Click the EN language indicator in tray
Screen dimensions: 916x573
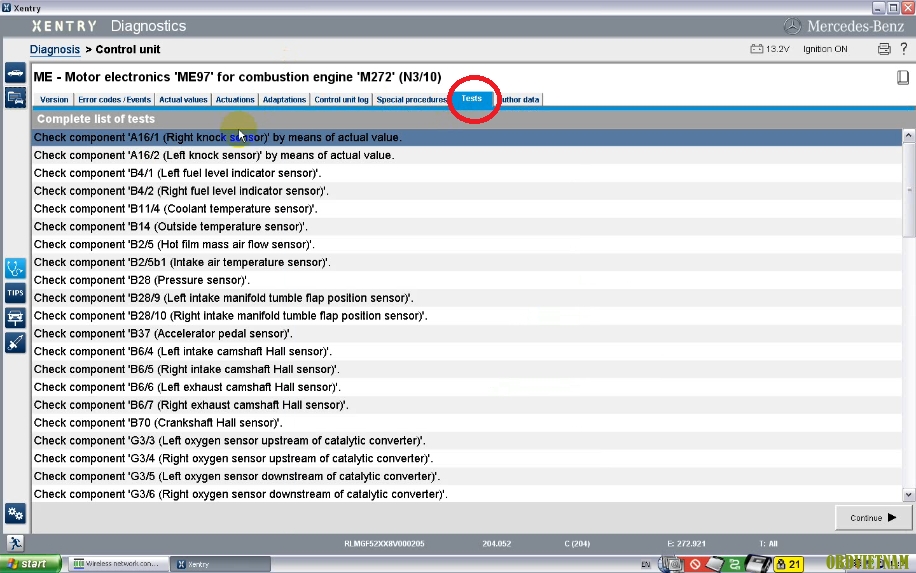[x=646, y=564]
